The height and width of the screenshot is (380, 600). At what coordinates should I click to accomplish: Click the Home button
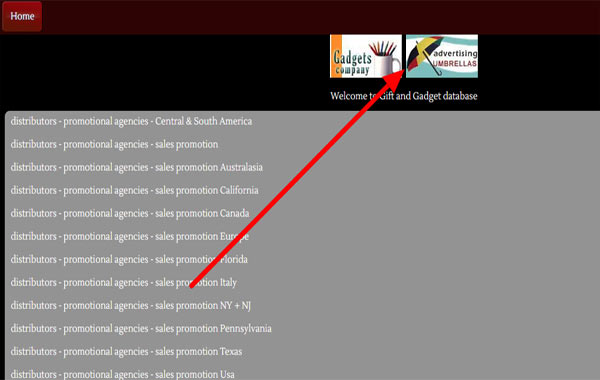[22, 16]
